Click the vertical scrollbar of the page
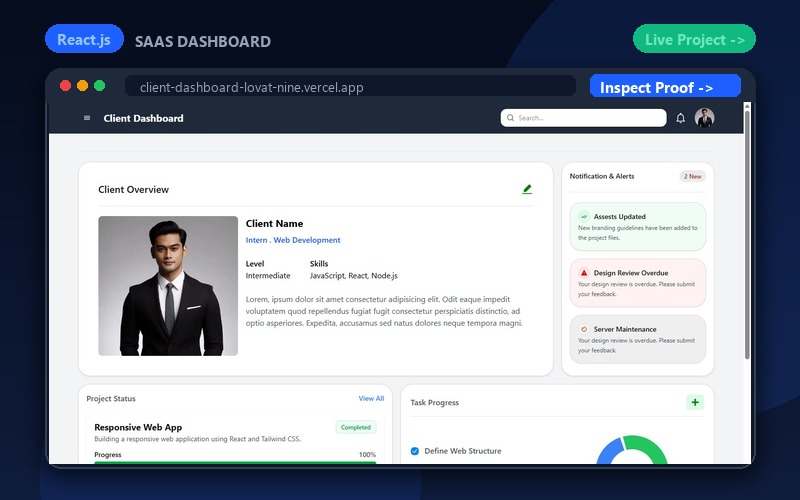Image resolution: width=800 pixels, height=500 pixels. coord(747,235)
